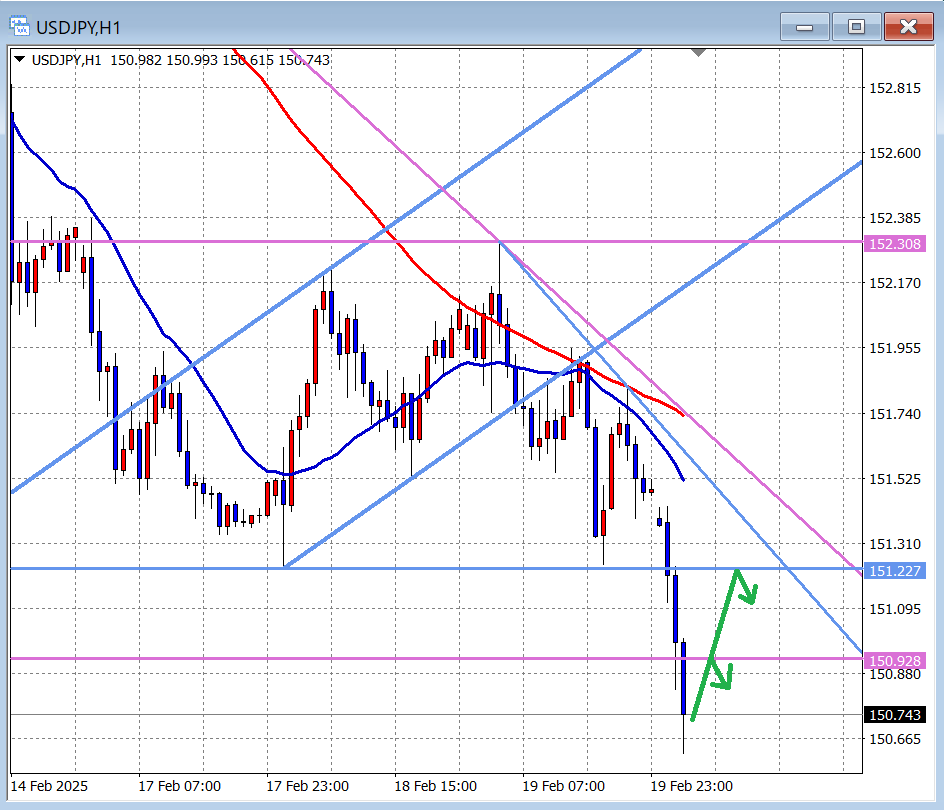
Task: Click the 14 Feb 2025 date label
Action: 50,786
